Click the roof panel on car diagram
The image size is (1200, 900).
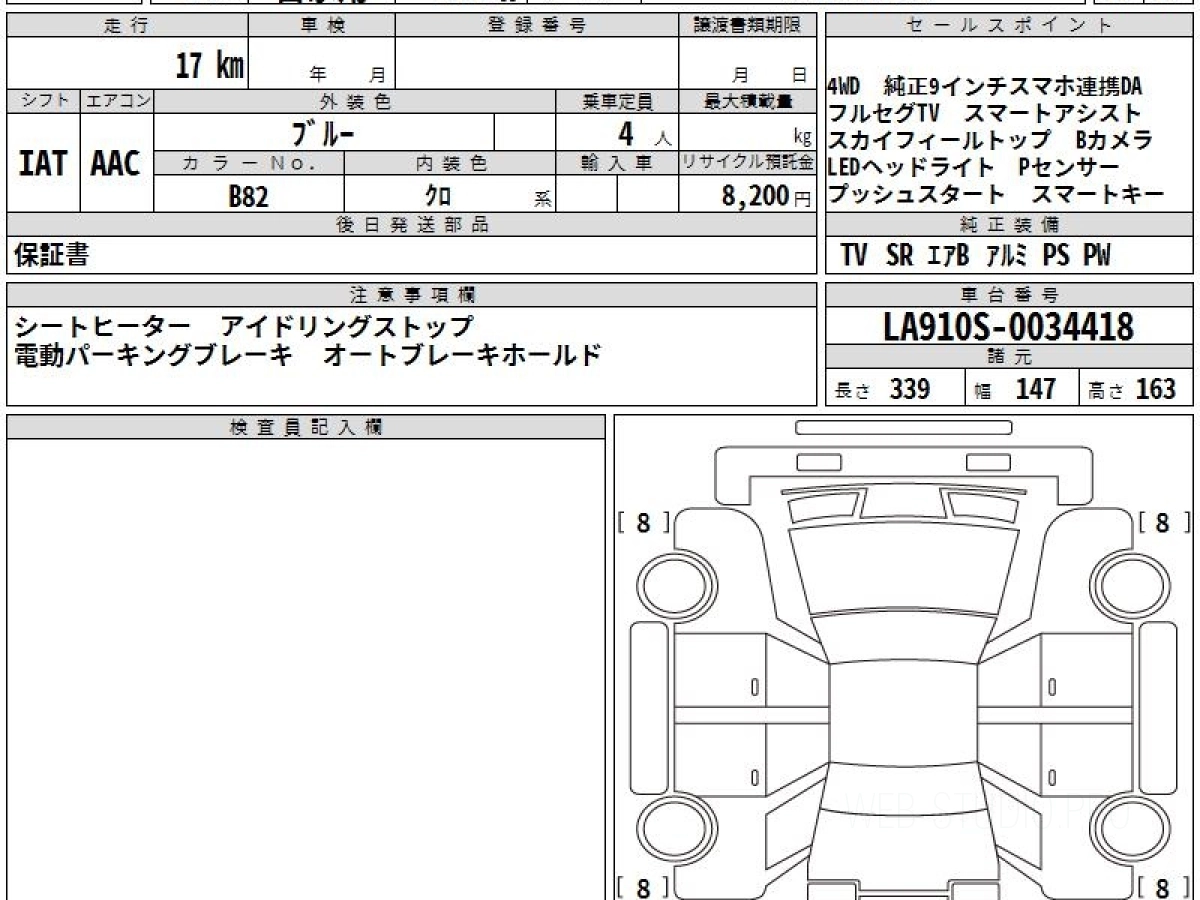tap(903, 716)
